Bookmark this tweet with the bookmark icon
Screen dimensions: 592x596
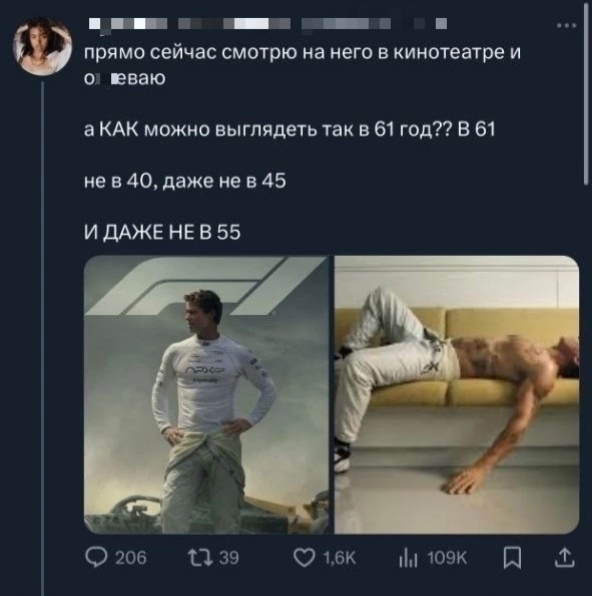tap(512, 558)
